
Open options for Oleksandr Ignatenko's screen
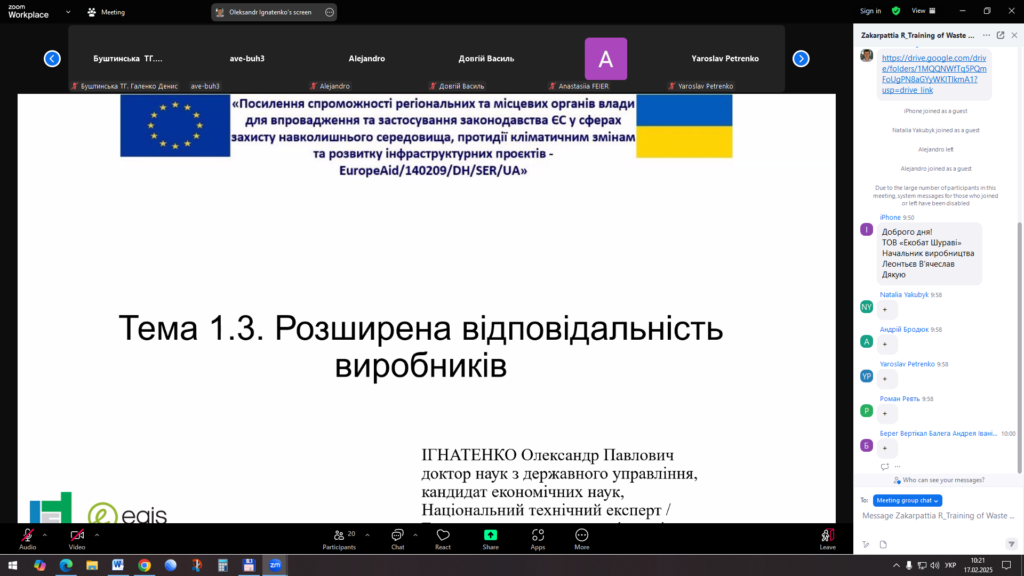click(x=329, y=12)
